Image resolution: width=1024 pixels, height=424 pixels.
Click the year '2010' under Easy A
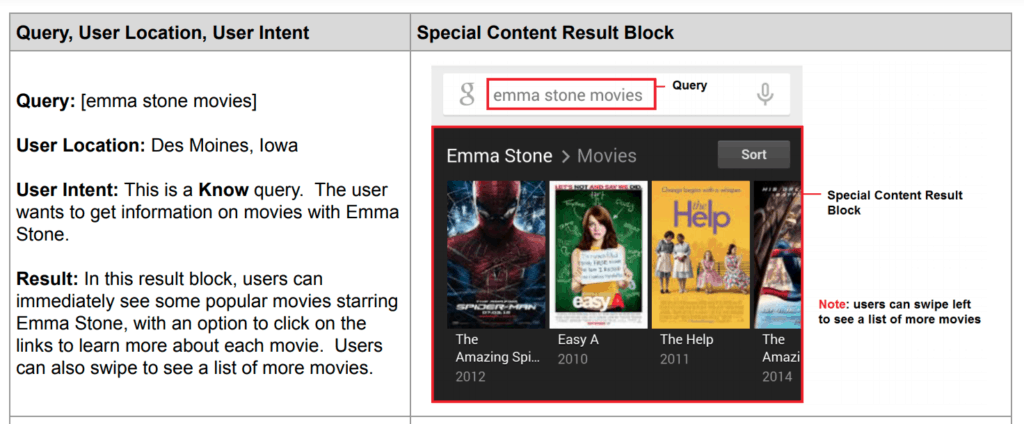573,359
